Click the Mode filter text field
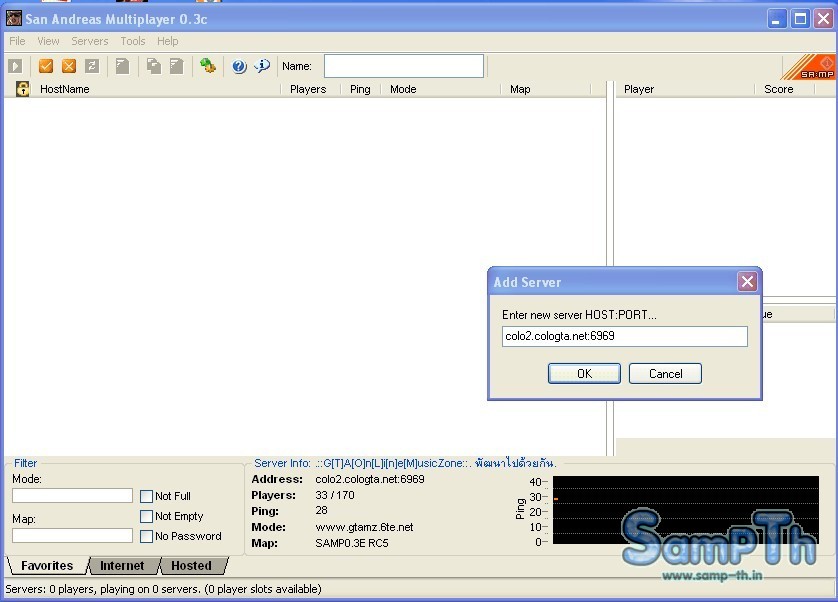This screenshot has width=838, height=602. point(72,496)
